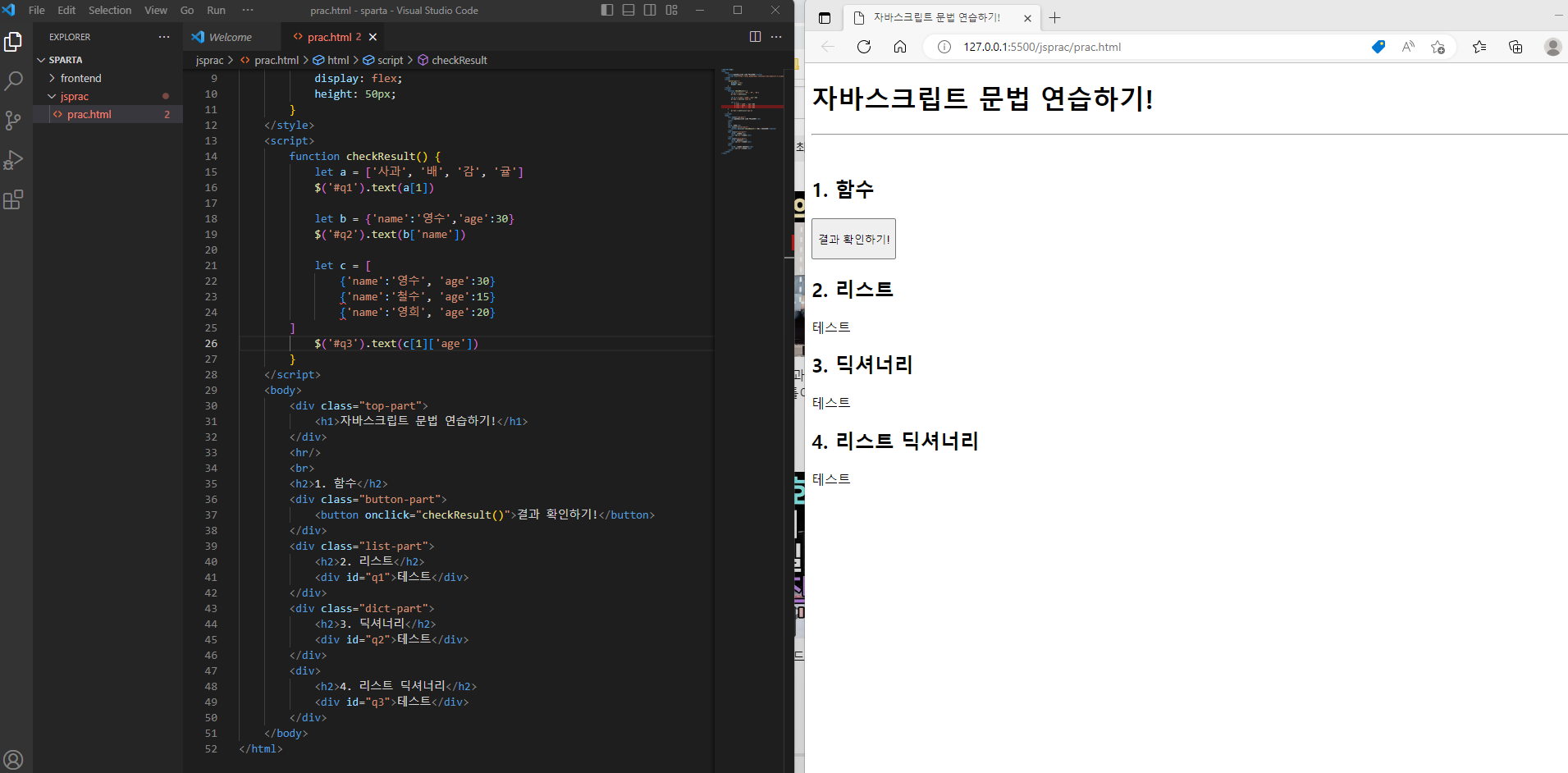The width and height of the screenshot is (1568, 773).
Task: Open the Selection menu
Action: pos(110,10)
